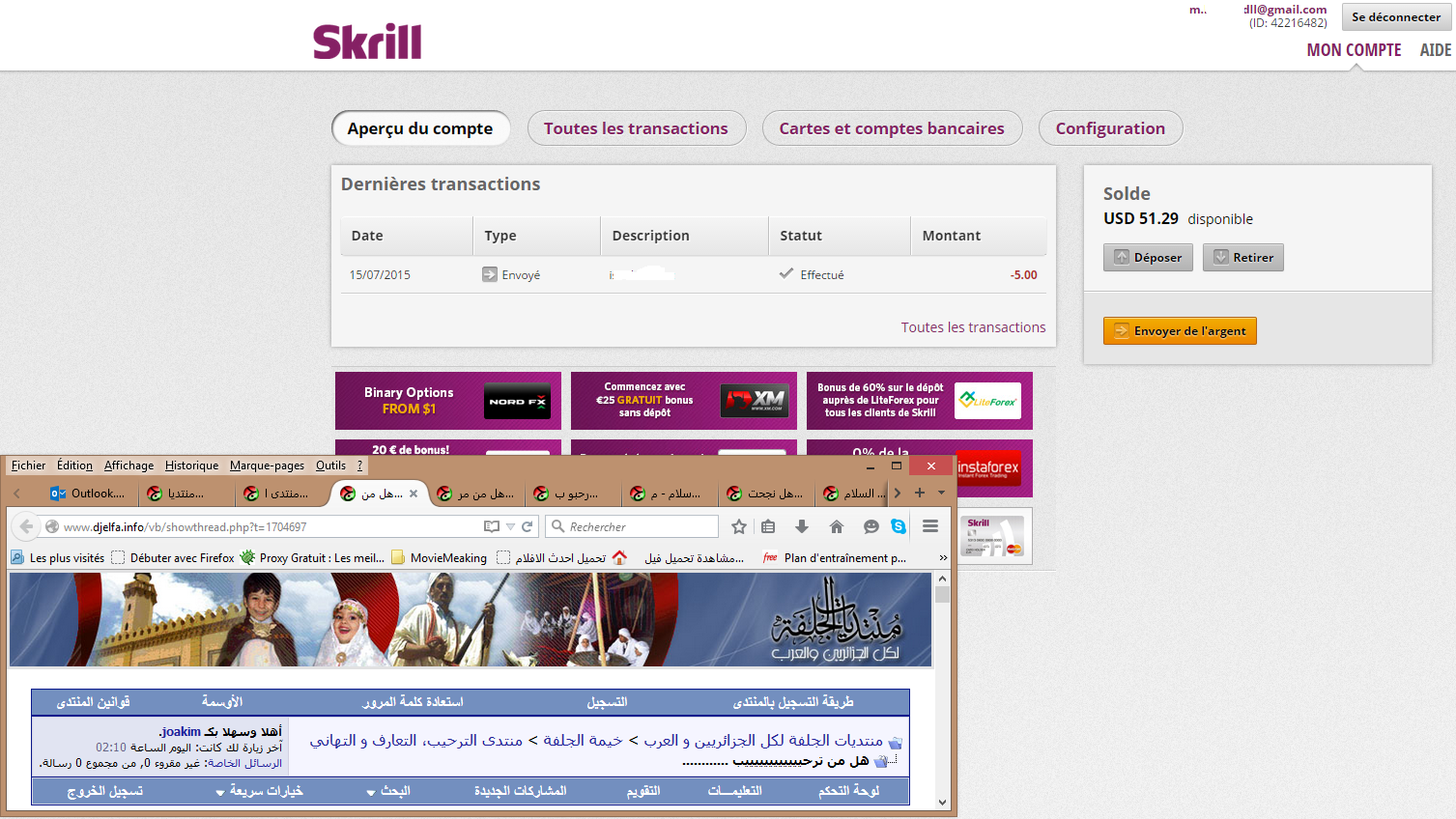
Task: Click the joakim username link
Action: [x=181, y=731]
